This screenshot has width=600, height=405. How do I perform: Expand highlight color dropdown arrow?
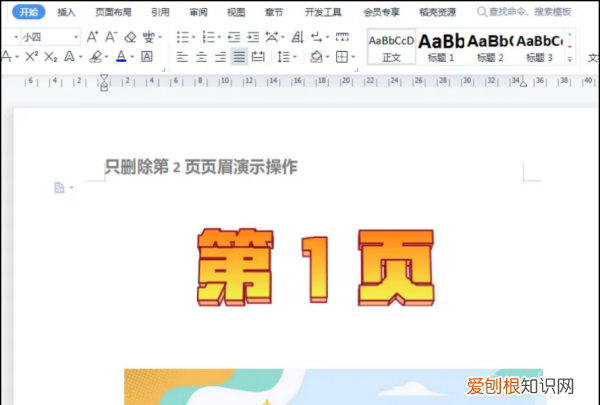[106, 57]
